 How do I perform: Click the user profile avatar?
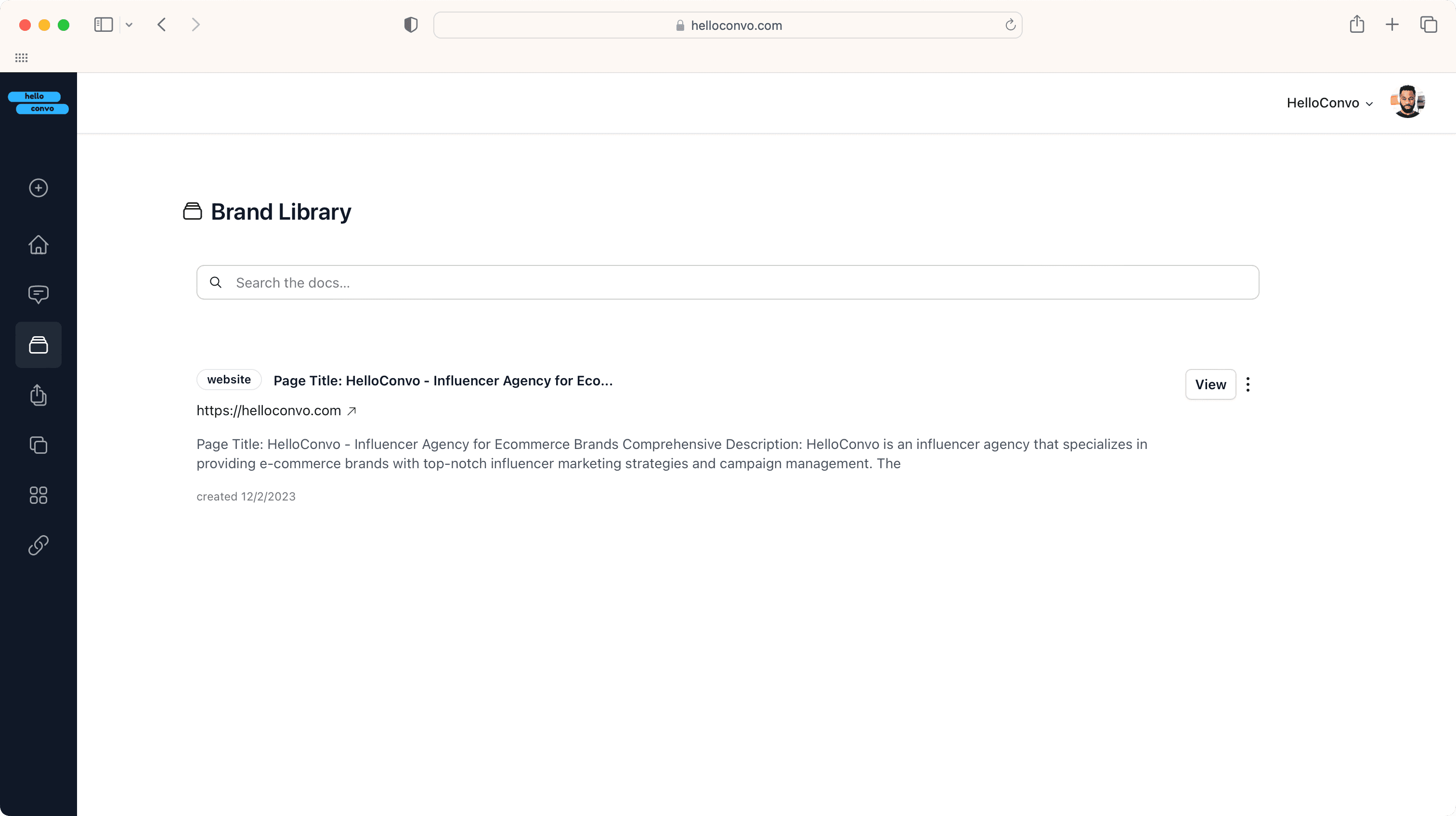[x=1407, y=102]
